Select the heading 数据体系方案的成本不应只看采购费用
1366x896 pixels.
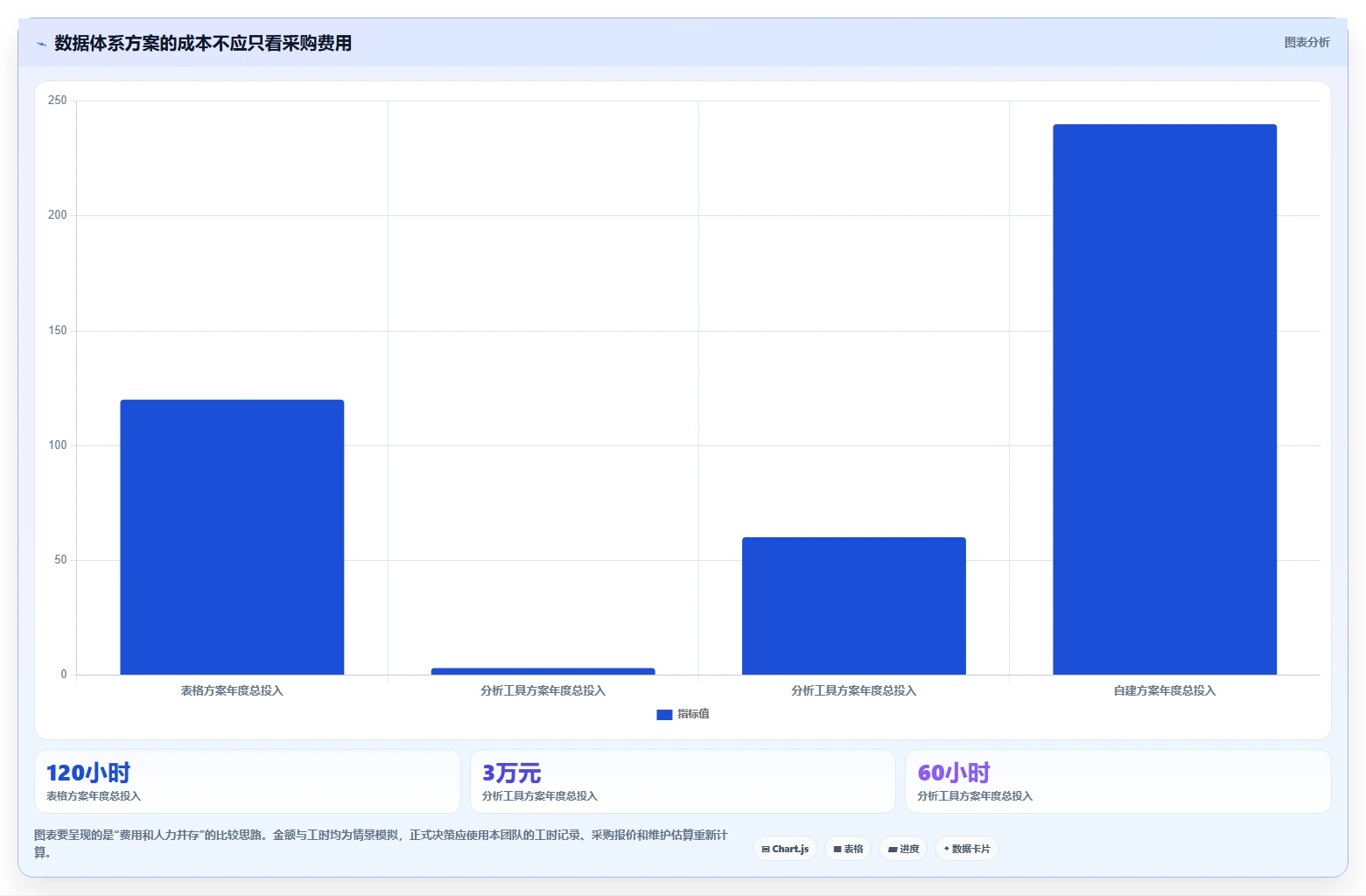pyautogui.click(x=203, y=43)
